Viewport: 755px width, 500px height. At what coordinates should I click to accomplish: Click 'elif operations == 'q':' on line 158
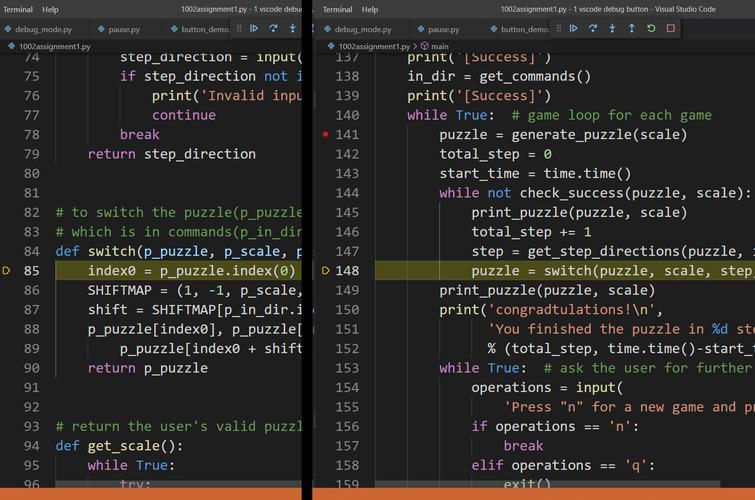point(563,465)
